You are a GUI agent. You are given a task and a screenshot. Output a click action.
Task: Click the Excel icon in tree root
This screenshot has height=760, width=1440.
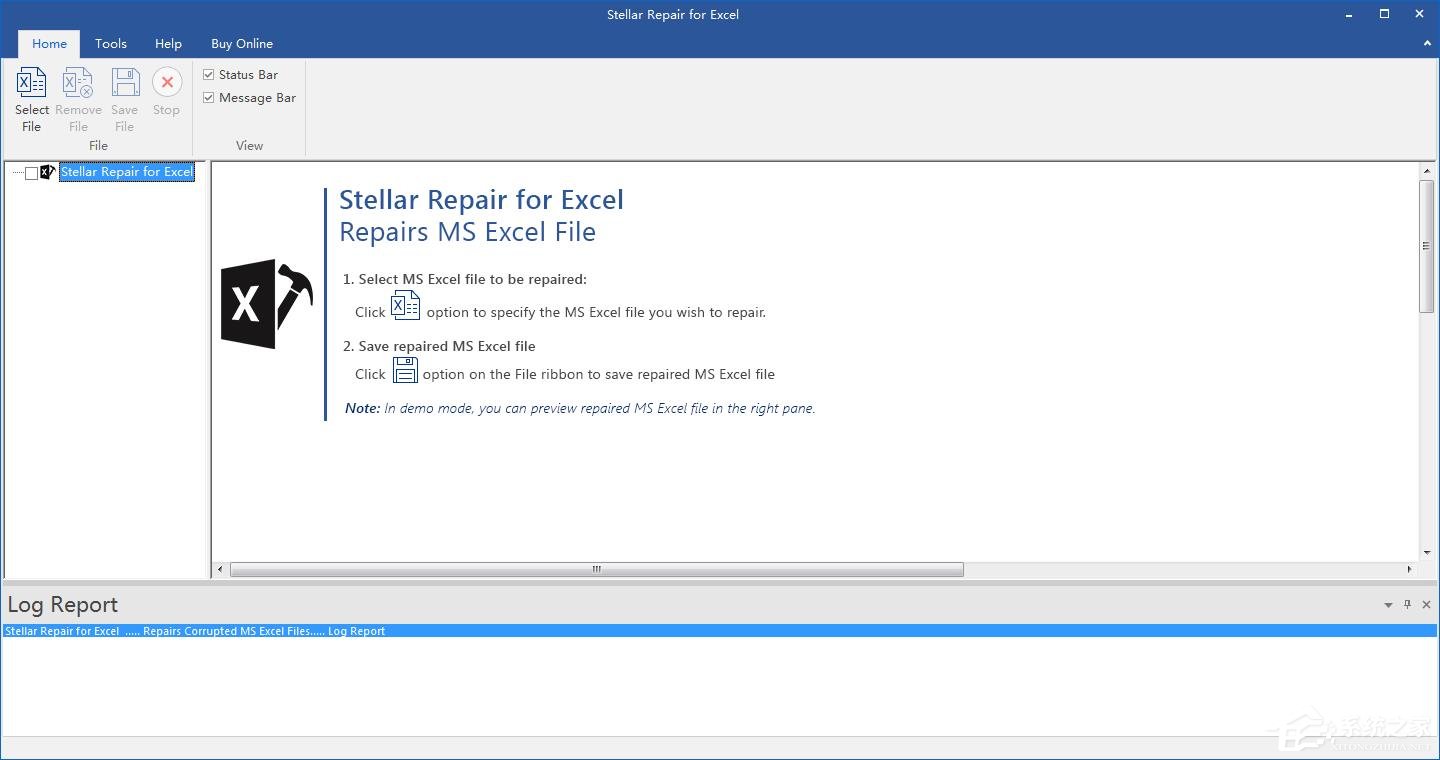48,172
